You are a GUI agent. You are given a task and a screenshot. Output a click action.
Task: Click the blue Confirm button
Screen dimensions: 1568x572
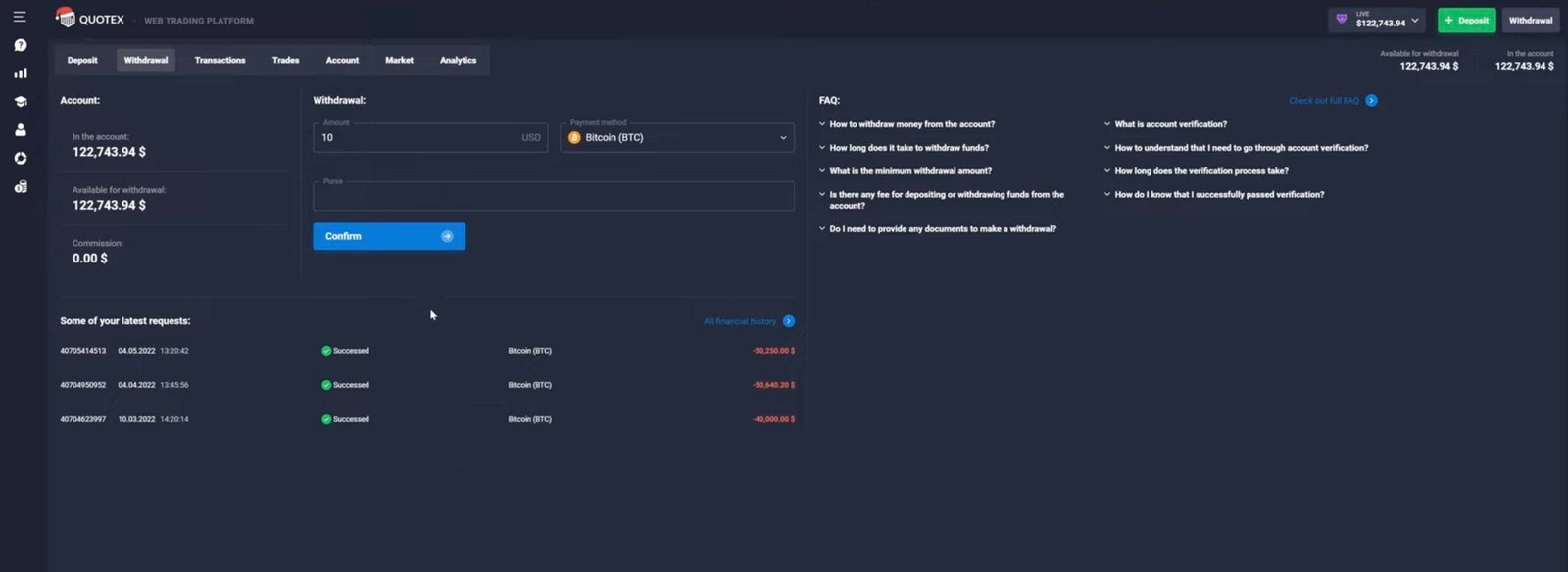coord(389,236)
